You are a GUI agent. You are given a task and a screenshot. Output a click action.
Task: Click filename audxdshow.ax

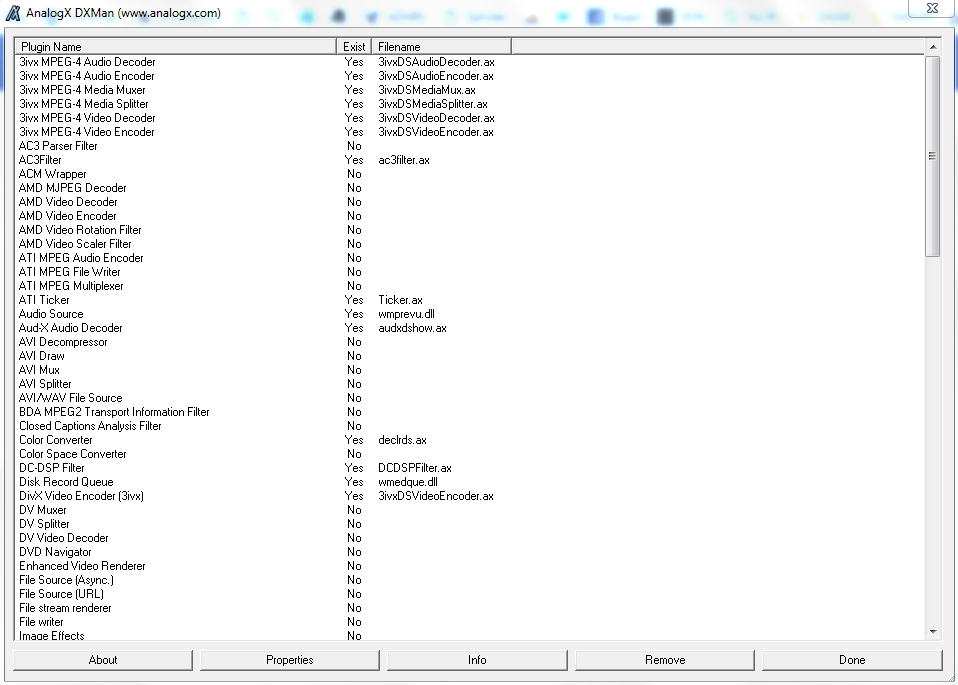click(412, 328)
